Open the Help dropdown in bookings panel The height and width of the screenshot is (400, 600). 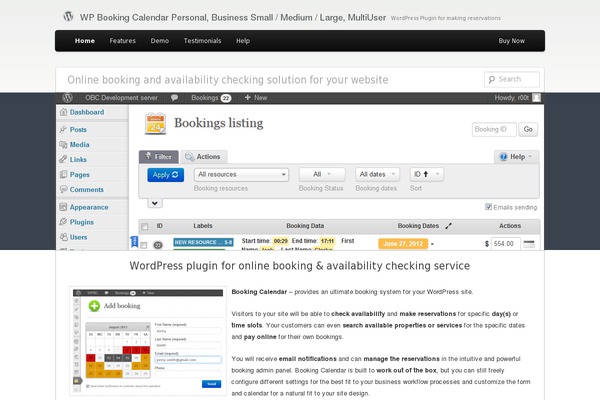click(516, 157)
